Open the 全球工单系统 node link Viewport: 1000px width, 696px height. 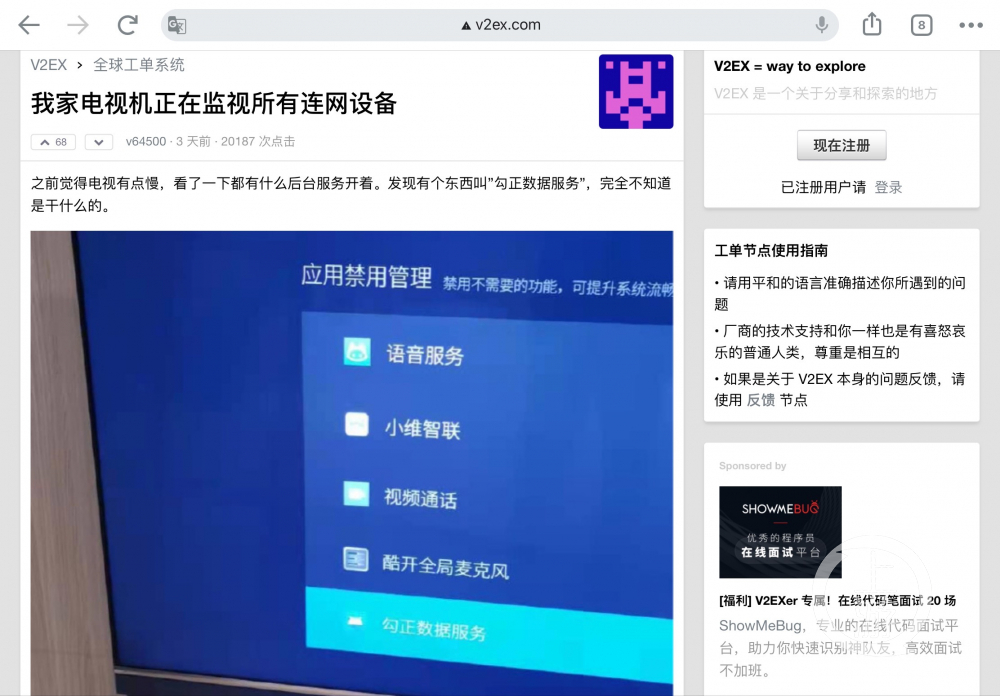(139, 65)
